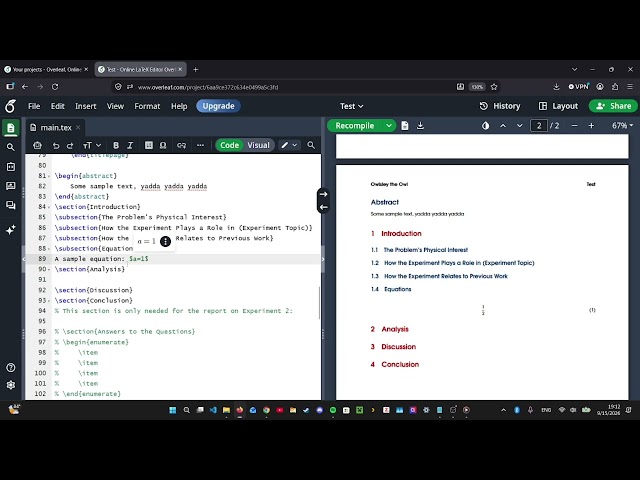Switch editor to Code mode
This screenshot has width=640, height=480.
(x=229, y=145)
